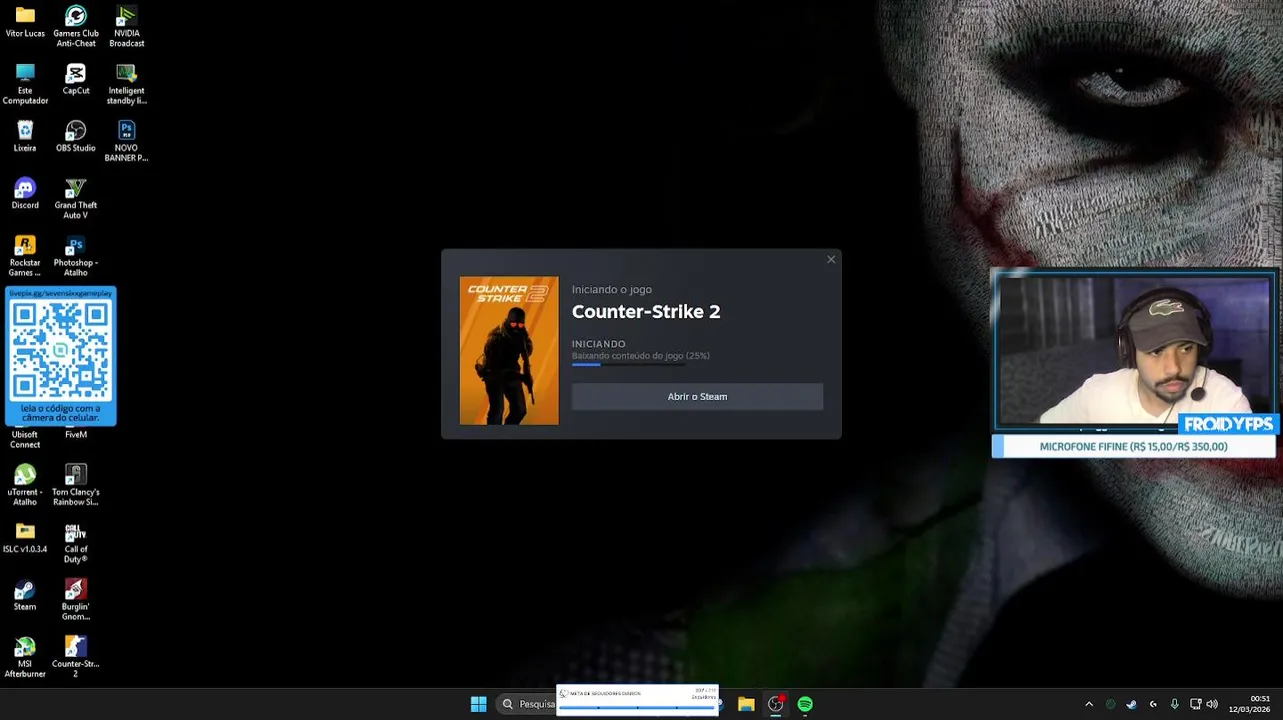Open the ISLC v1.0.3.4 folder

(25, 537)
